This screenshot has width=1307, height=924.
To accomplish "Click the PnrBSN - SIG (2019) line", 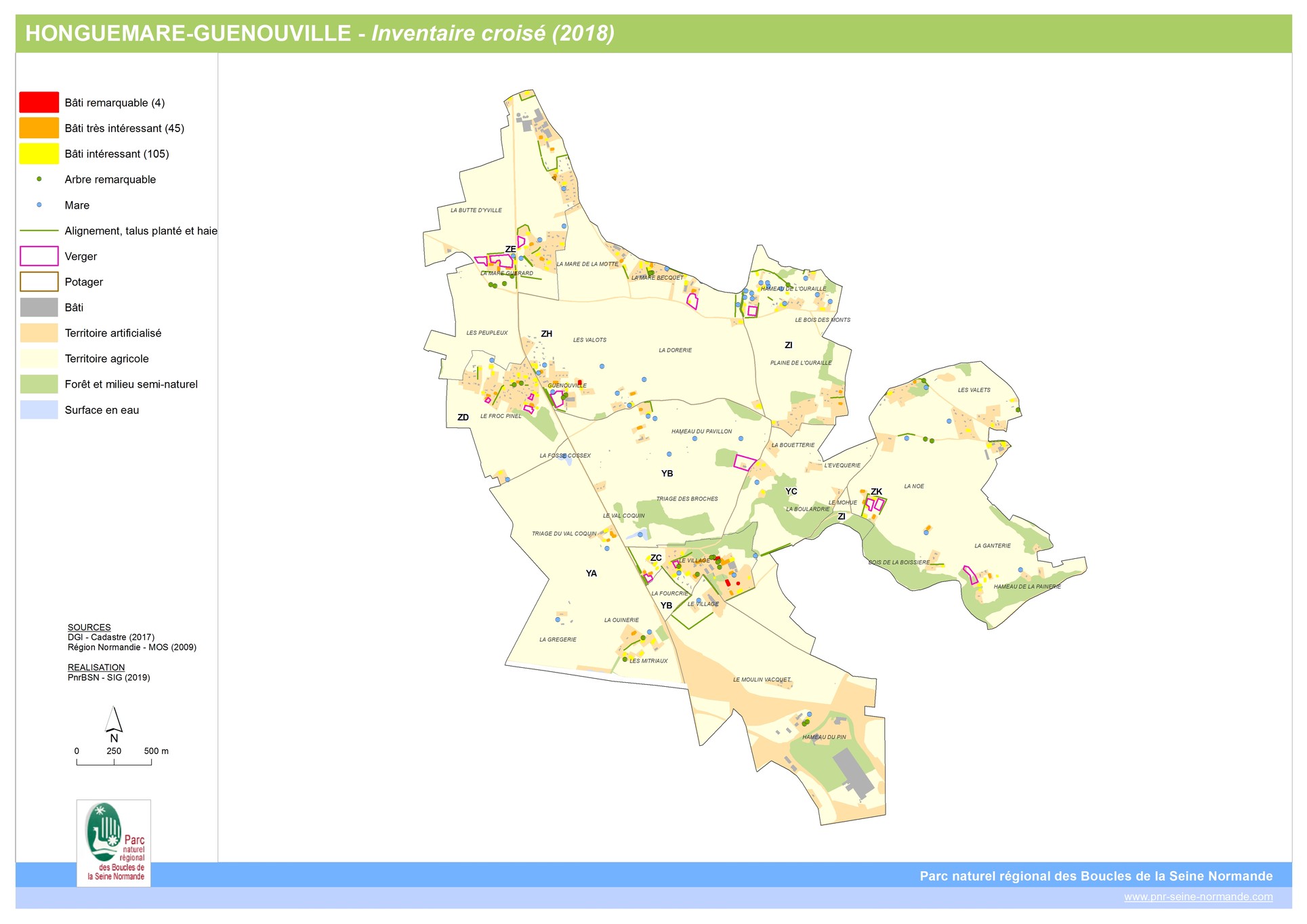I will coord(109,677).
